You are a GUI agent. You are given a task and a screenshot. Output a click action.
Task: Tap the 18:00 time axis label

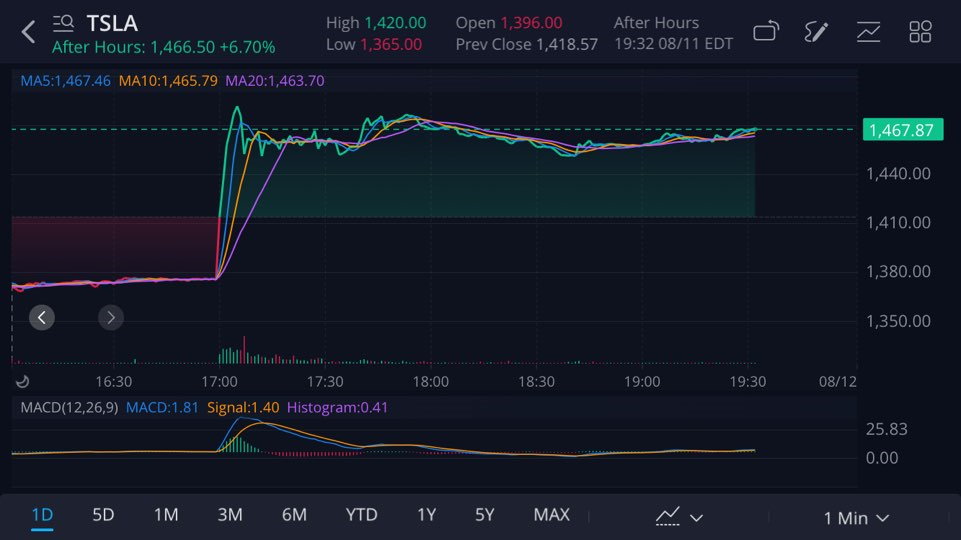tap(431, 382)
